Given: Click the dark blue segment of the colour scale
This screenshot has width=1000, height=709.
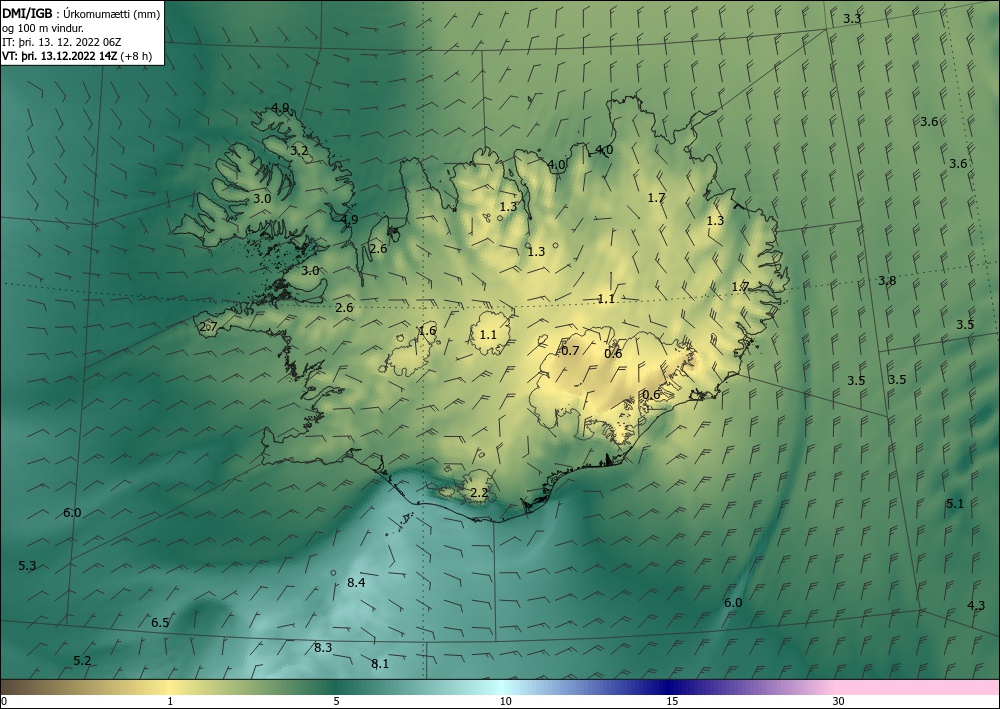Looking at the screenshot, I should (666, 687).
